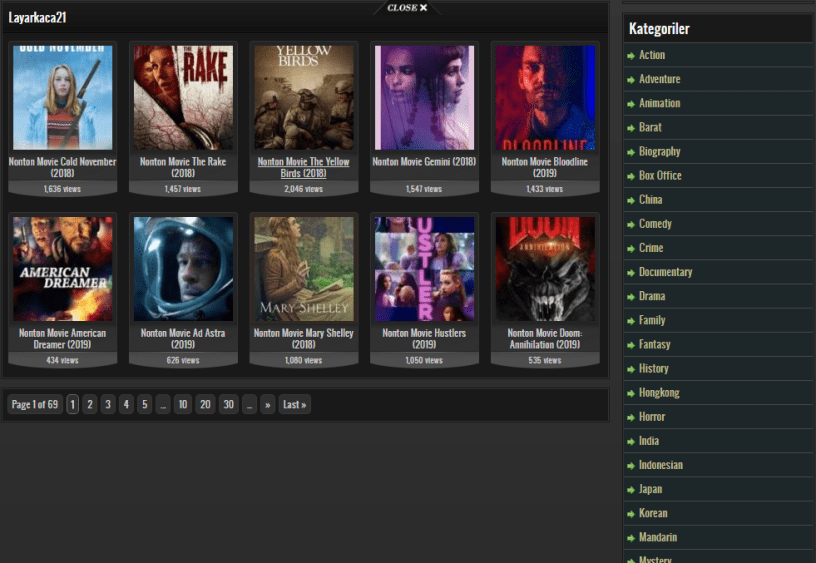Click the CLOSE X button at top

click(407, 8)
